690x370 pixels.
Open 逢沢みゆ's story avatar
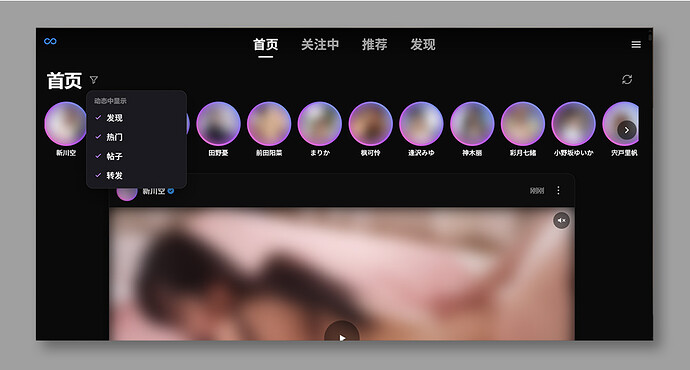point(421,124)
